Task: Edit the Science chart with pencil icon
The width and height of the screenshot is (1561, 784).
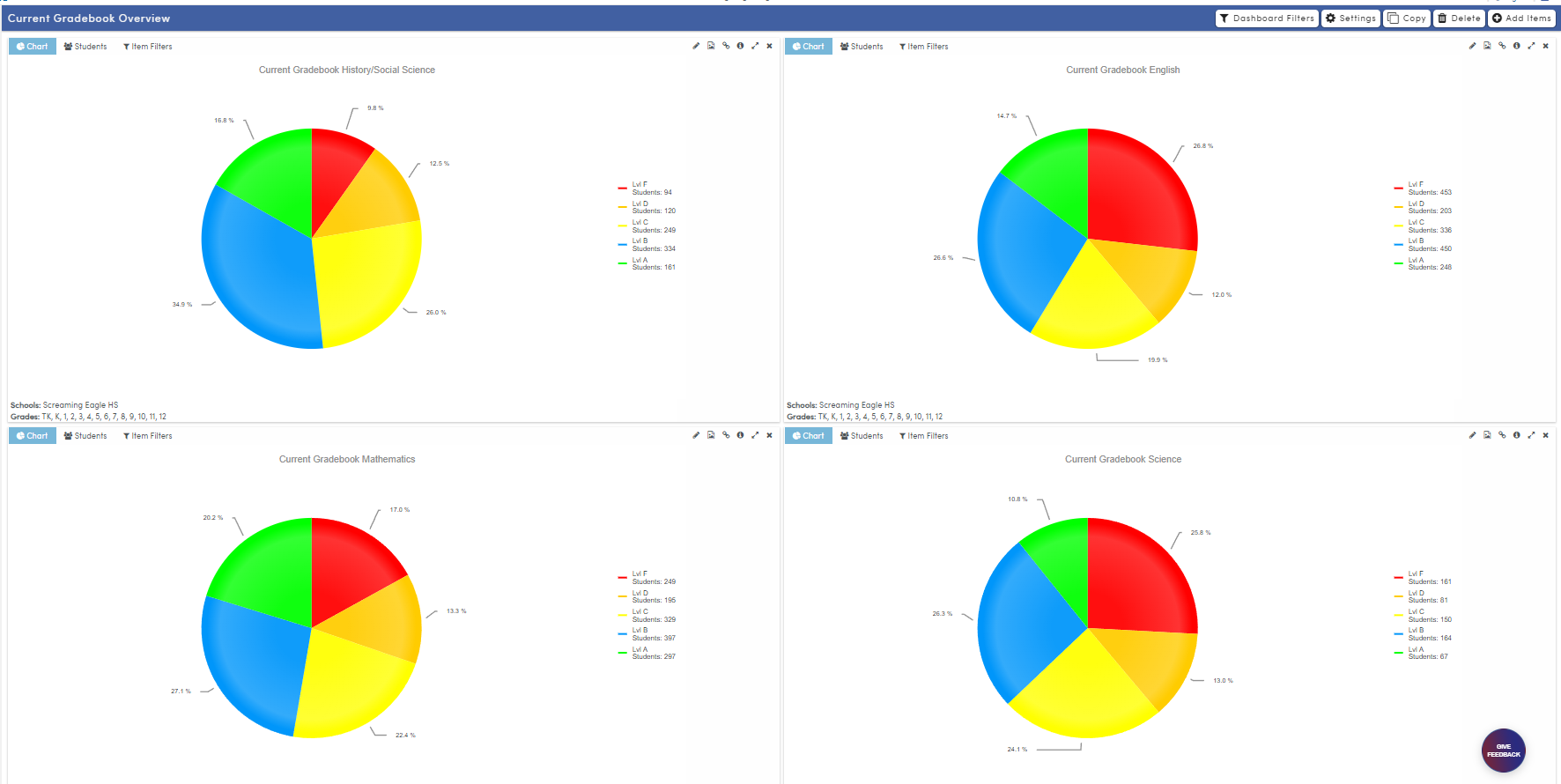Action: click(1472, 435)
